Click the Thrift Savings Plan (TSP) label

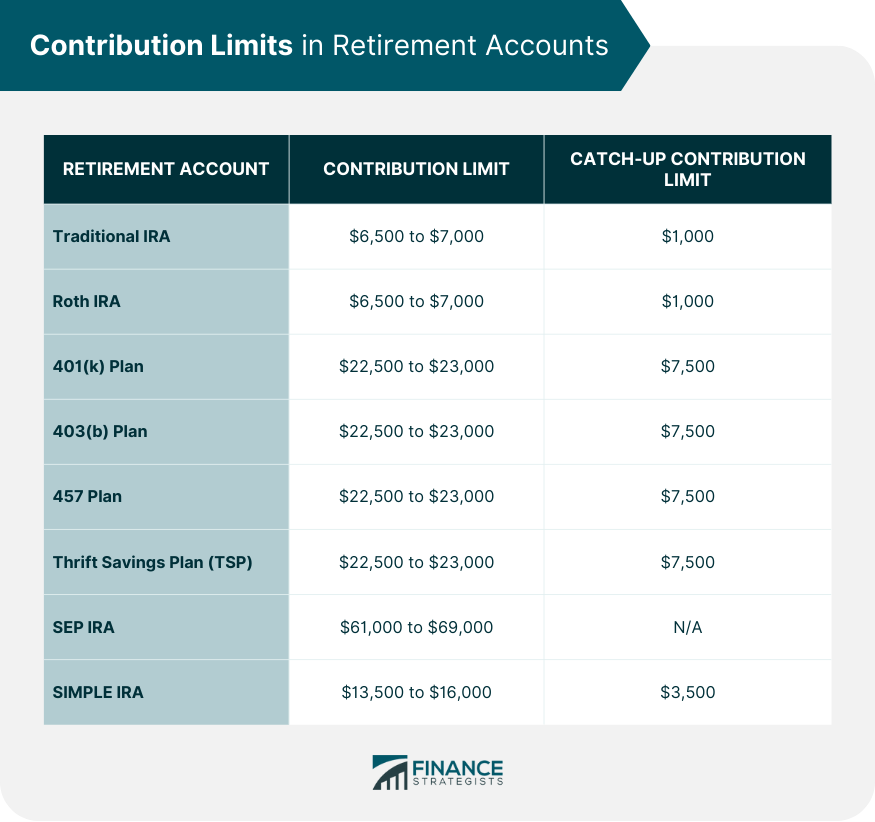153,562
